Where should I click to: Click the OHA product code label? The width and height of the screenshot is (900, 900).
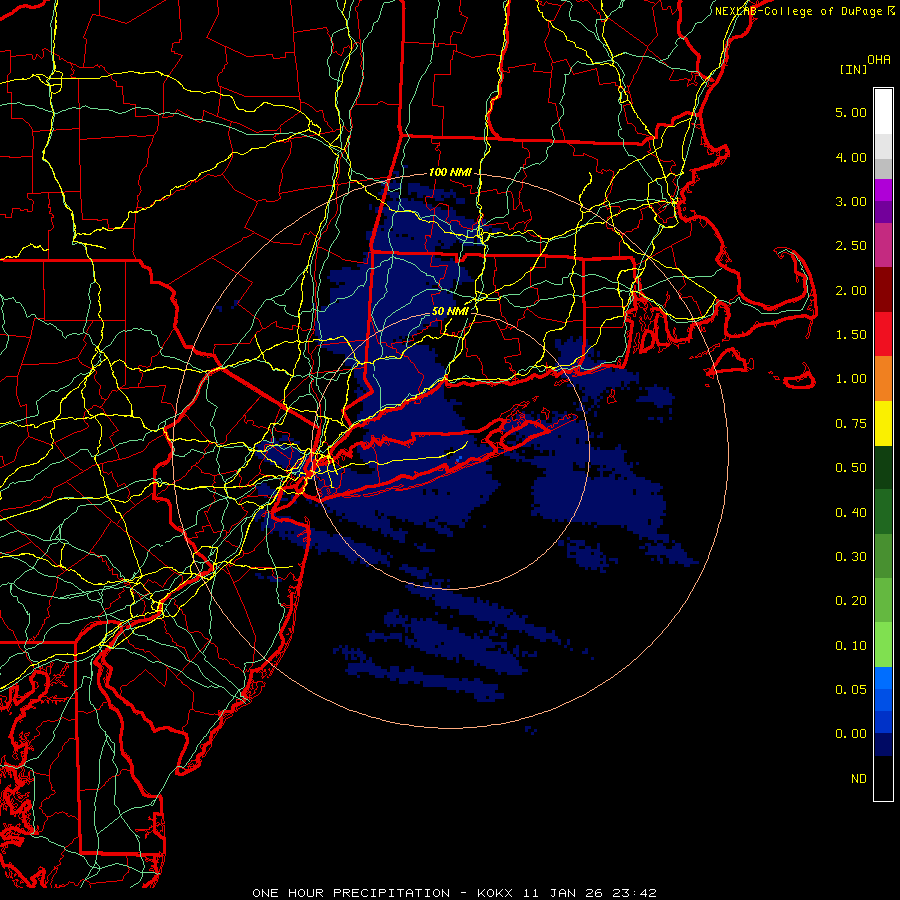pos(879,59)
